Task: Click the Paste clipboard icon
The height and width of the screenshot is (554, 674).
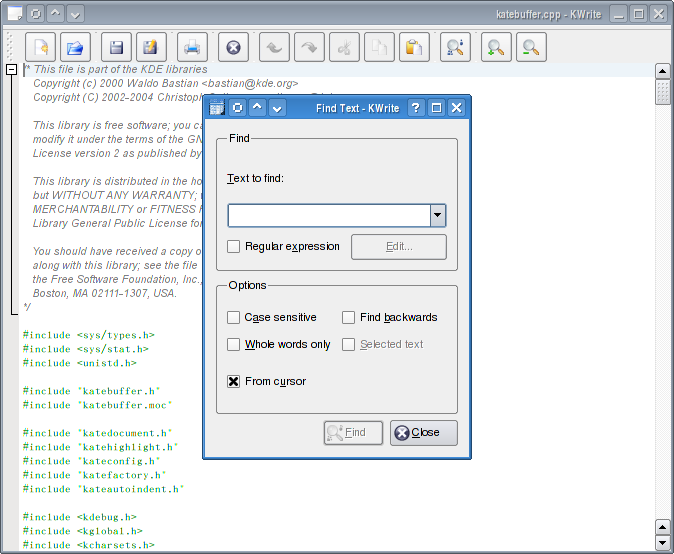Action: [x=414, y=47]
